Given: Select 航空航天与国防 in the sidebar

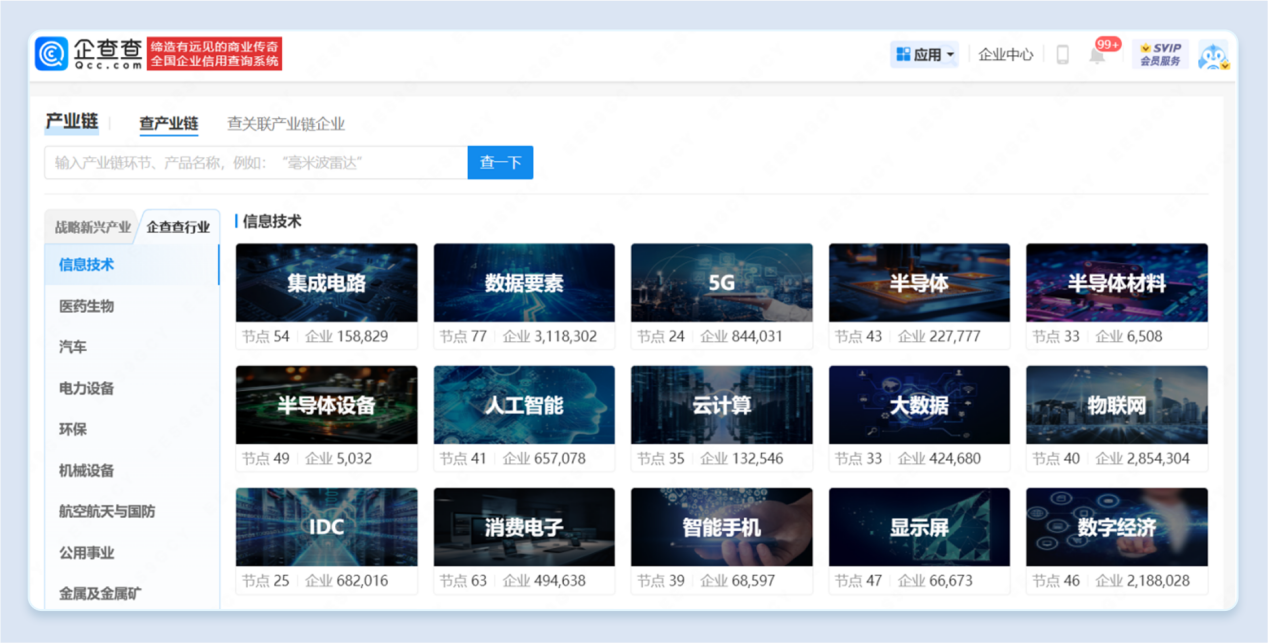Looking at the screenshot, I should (107, 511).
